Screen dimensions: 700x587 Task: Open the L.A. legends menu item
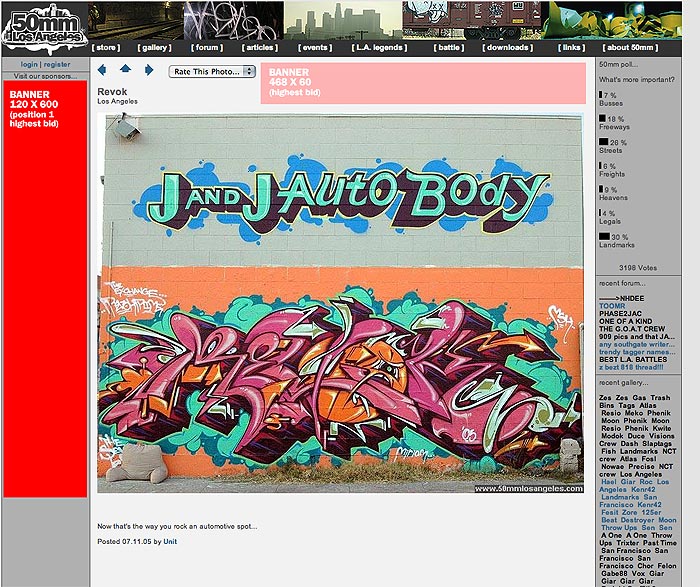(379, 47)
